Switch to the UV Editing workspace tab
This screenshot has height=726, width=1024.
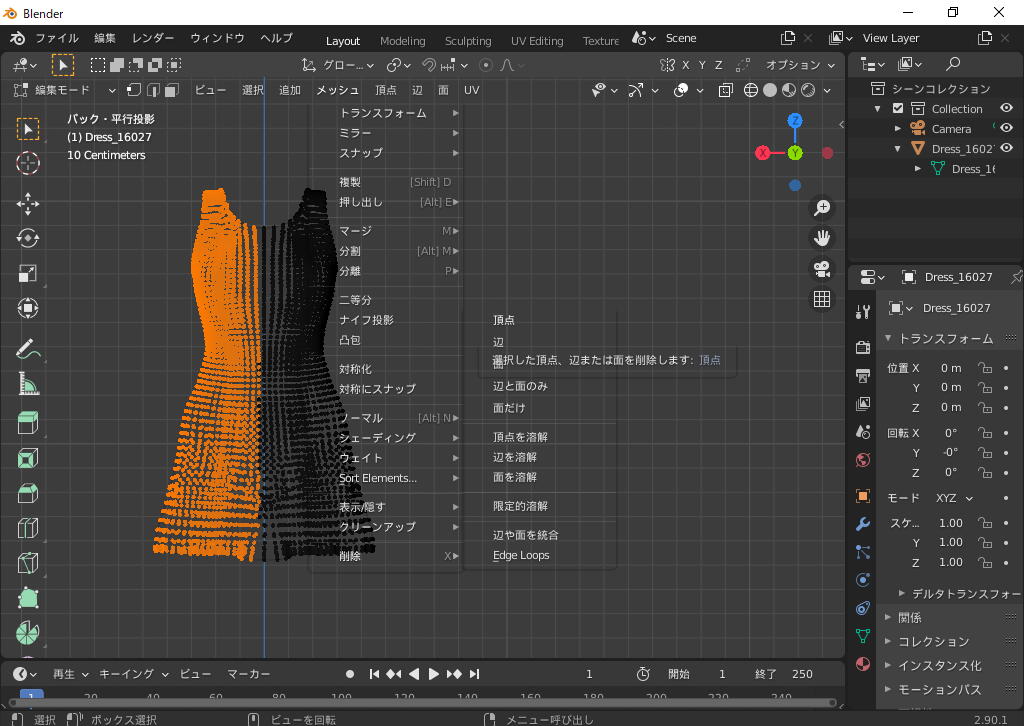(537, 41)
